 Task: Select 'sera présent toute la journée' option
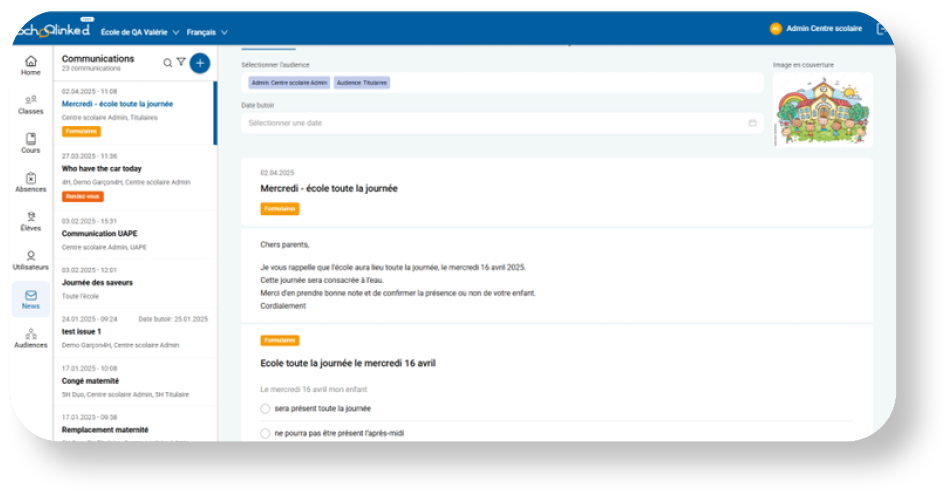coord(265,409)
